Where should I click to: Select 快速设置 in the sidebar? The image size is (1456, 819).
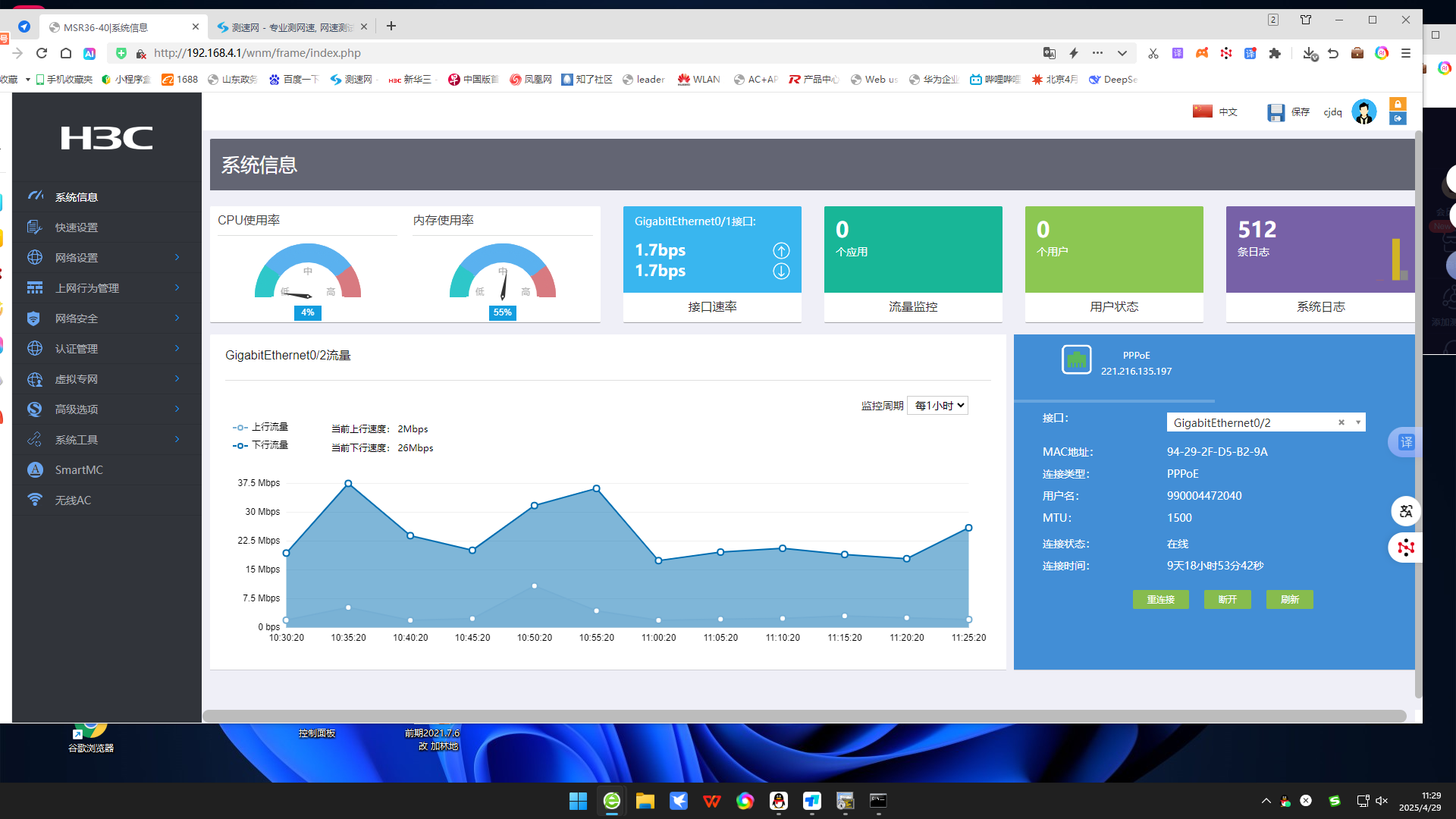[x=76, y=227]
